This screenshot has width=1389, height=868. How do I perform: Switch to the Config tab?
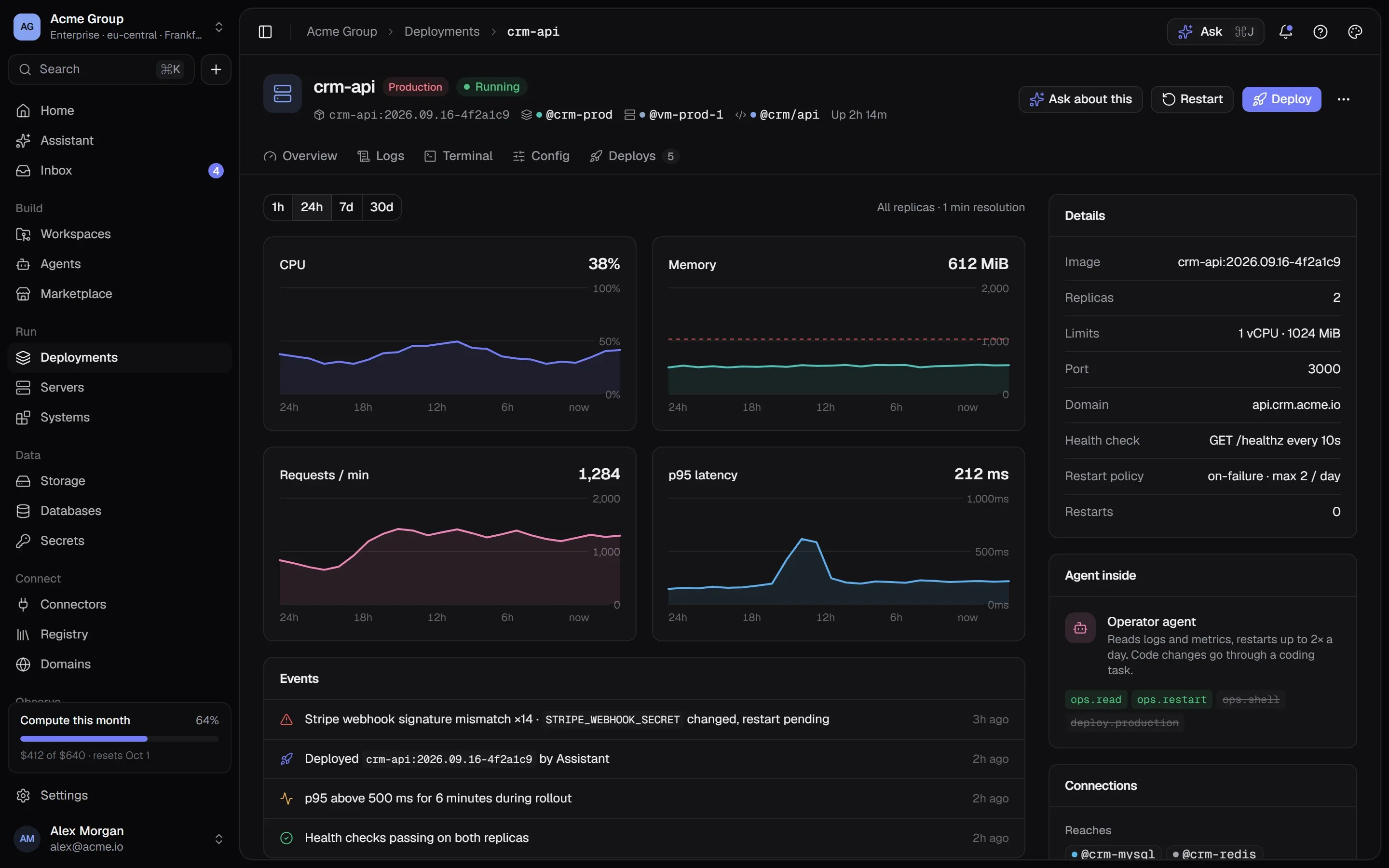click(x=541, y=156)
